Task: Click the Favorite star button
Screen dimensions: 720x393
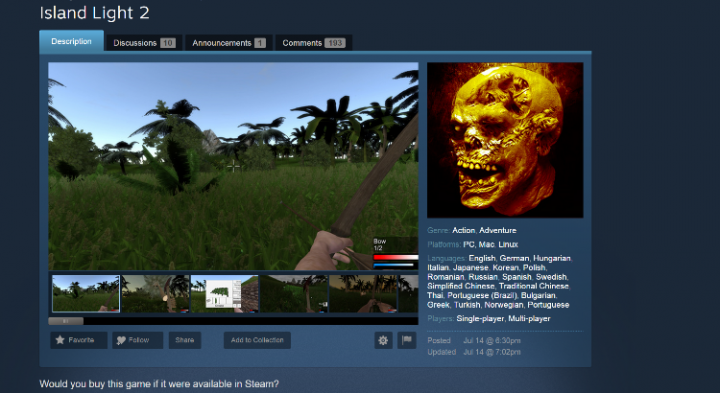Action: tap(79, 340)
